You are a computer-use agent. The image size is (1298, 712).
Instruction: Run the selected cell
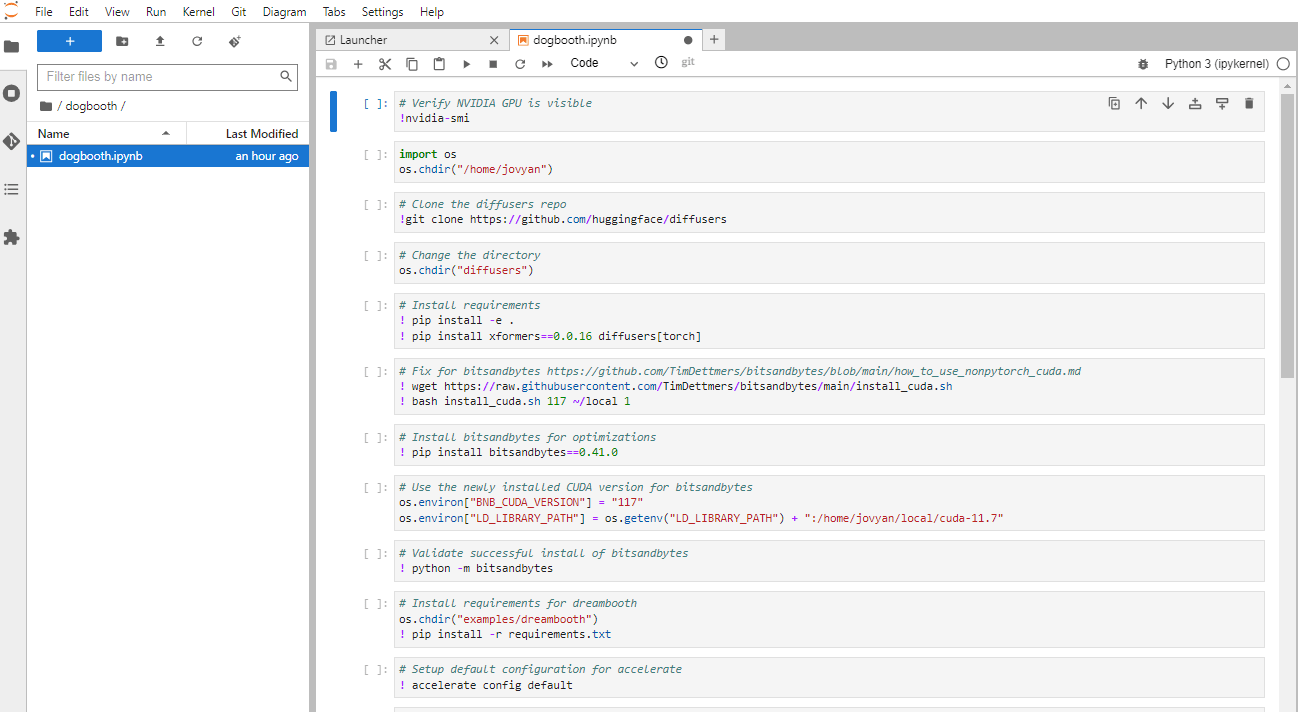(466, 63)
